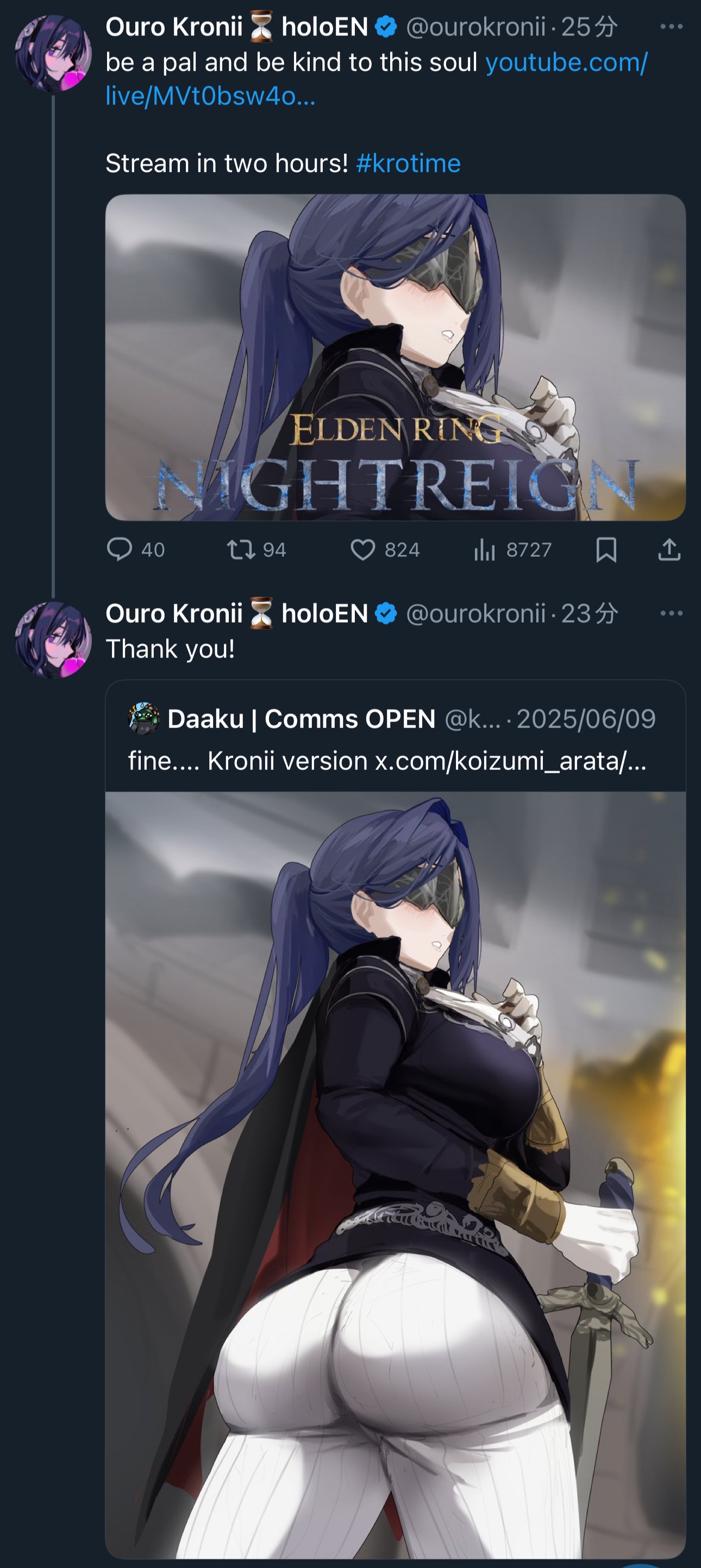Open the Elden Ring Nightreign thumbnail image
Image resolution: width=701 pixels, height=1568 pixels.
[x=395, y=357]
